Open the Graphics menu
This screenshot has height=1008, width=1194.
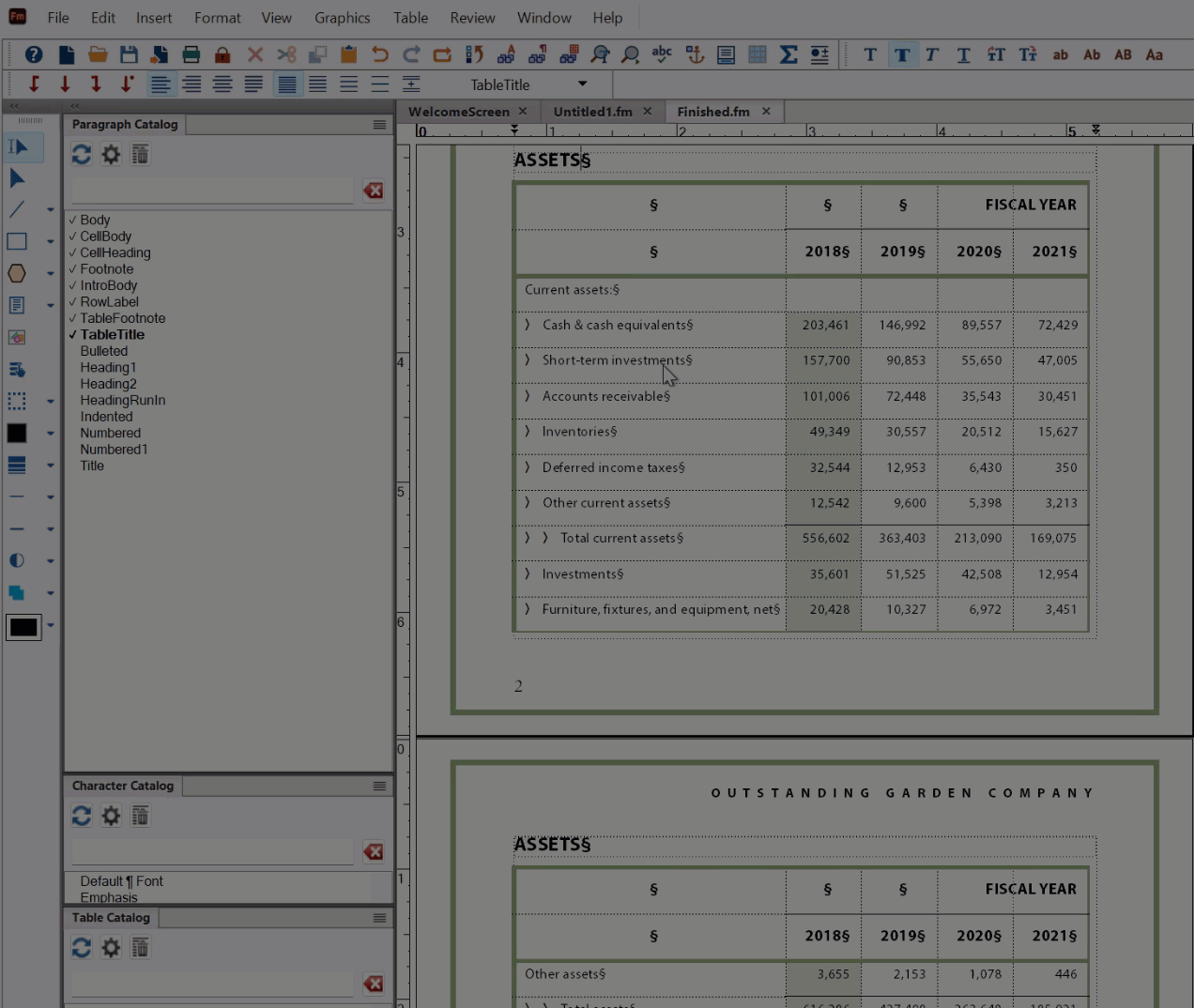point(342,17)
